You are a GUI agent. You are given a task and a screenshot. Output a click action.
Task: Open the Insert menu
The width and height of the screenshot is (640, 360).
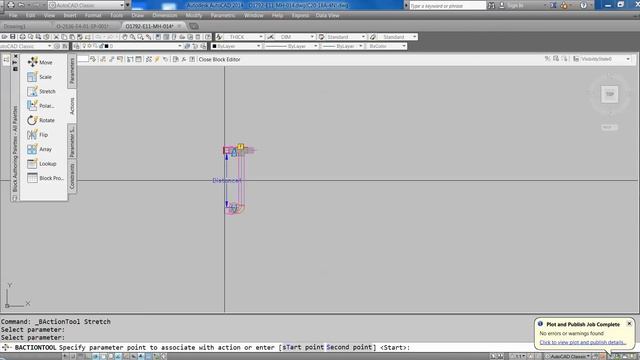point(70,16)
